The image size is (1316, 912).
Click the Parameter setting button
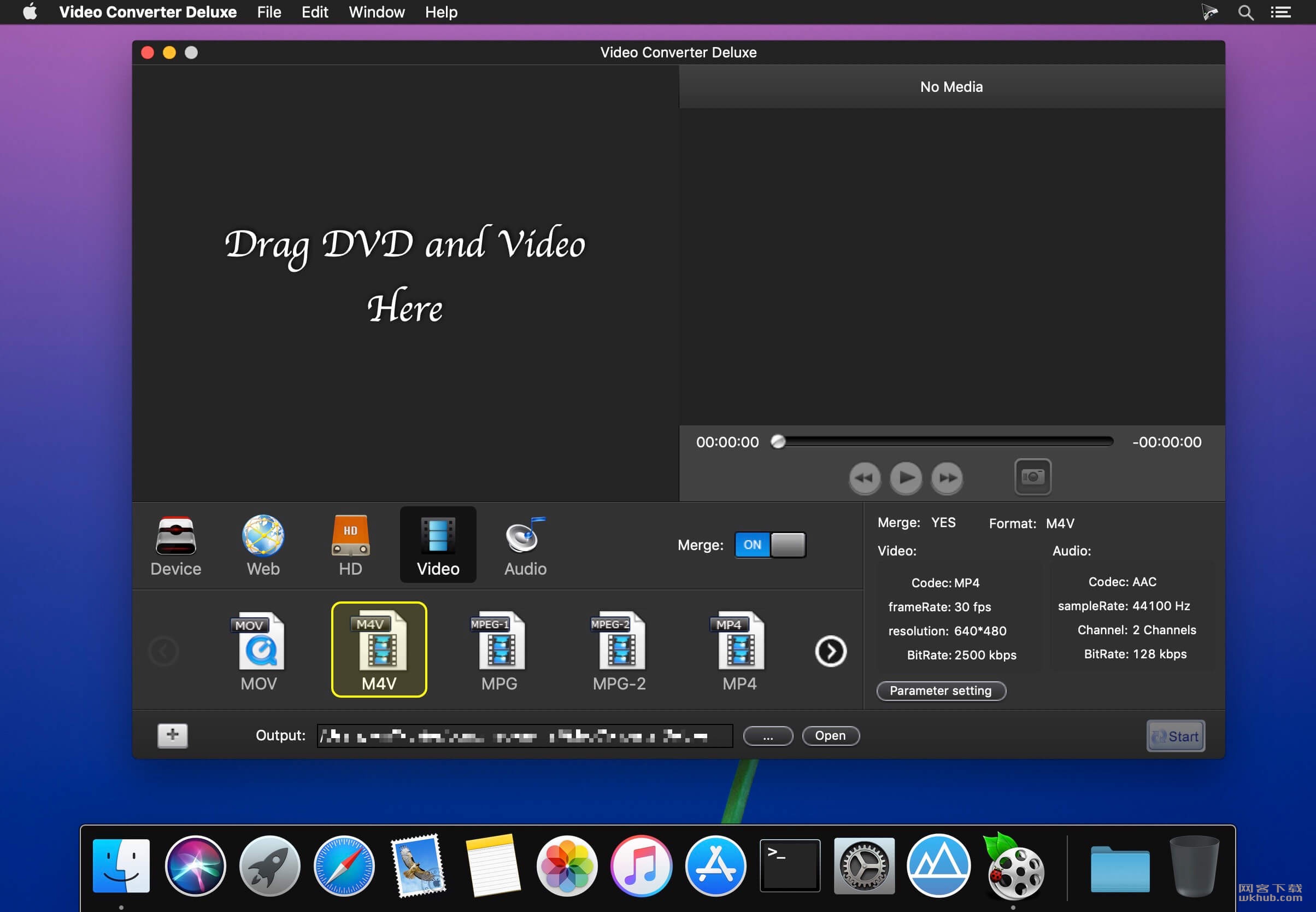941,690
